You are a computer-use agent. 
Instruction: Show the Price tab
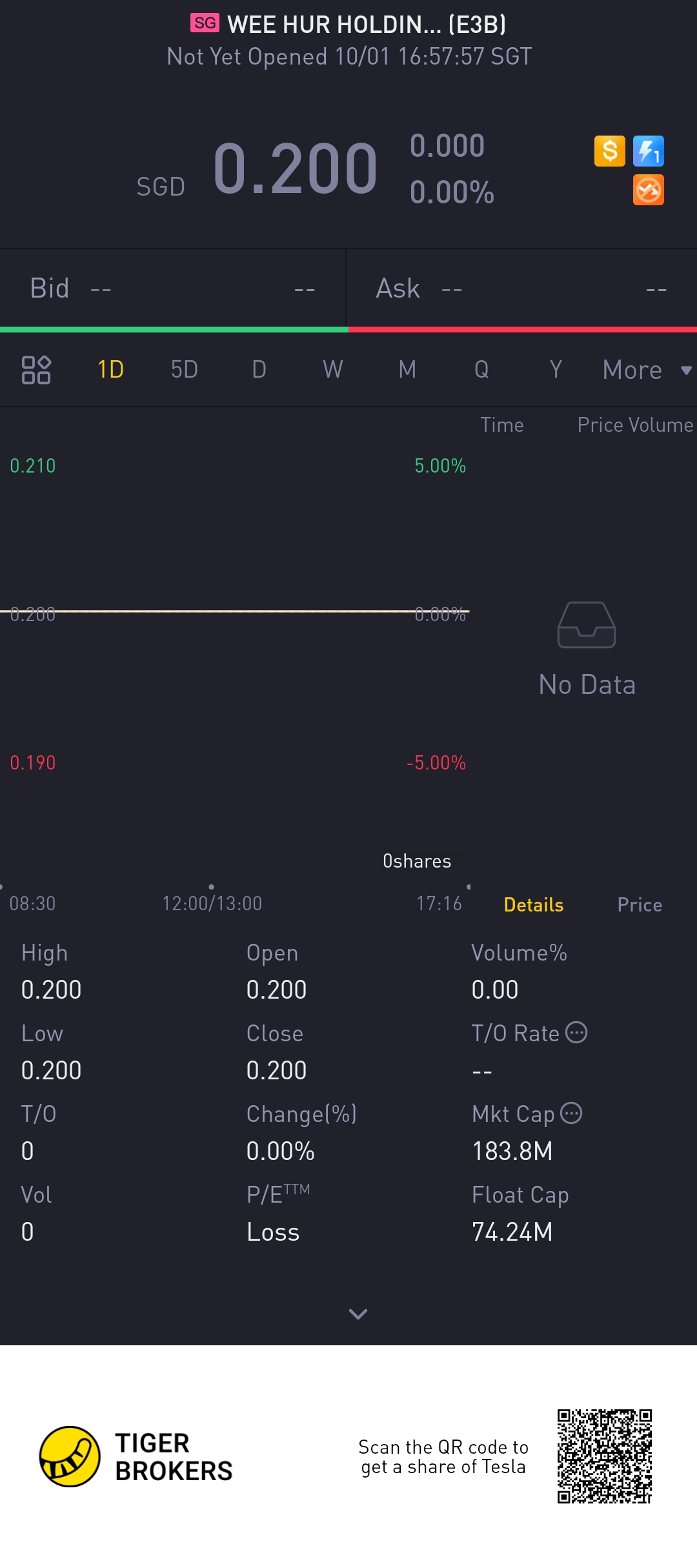[x=639, y=905]
